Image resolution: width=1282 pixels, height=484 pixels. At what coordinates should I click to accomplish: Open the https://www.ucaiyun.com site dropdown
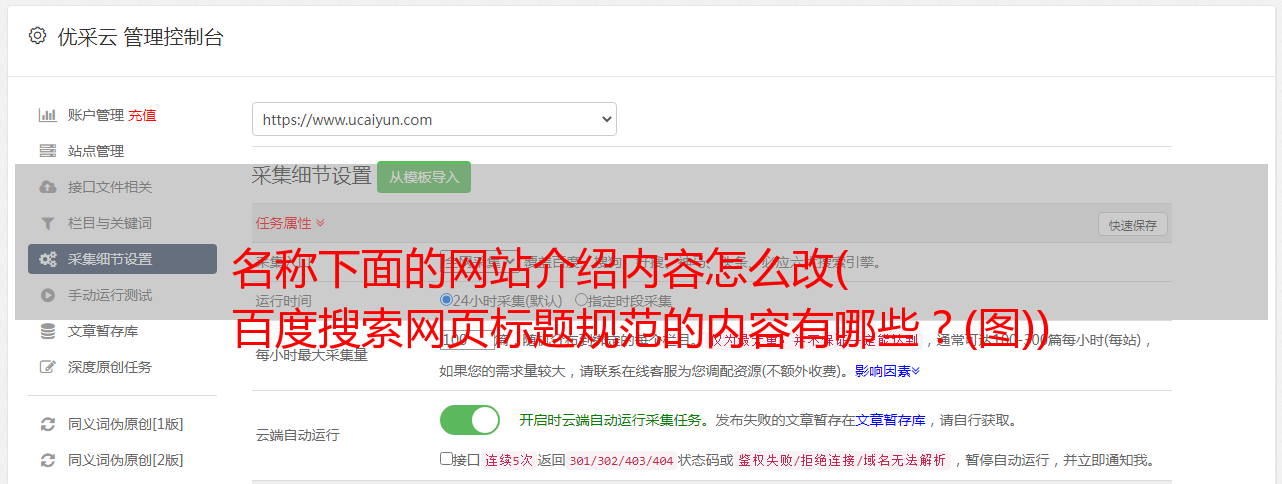click(434, 119)
